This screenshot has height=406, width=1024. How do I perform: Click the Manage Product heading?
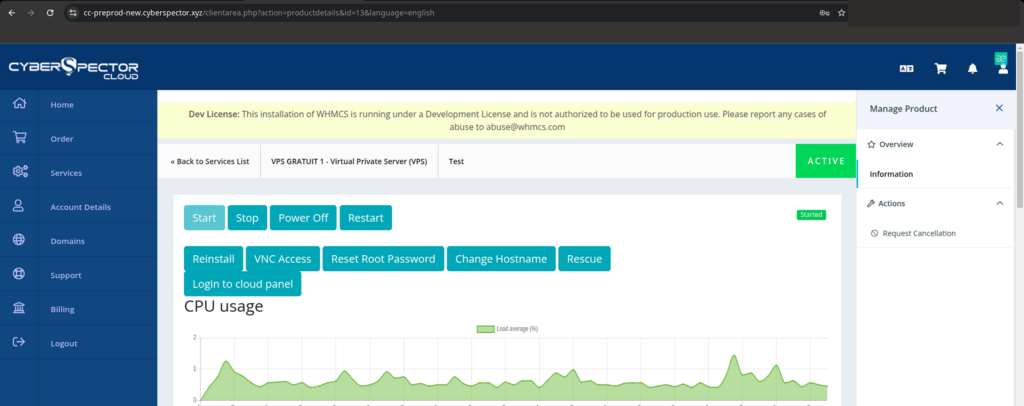[x=903, y=108]
